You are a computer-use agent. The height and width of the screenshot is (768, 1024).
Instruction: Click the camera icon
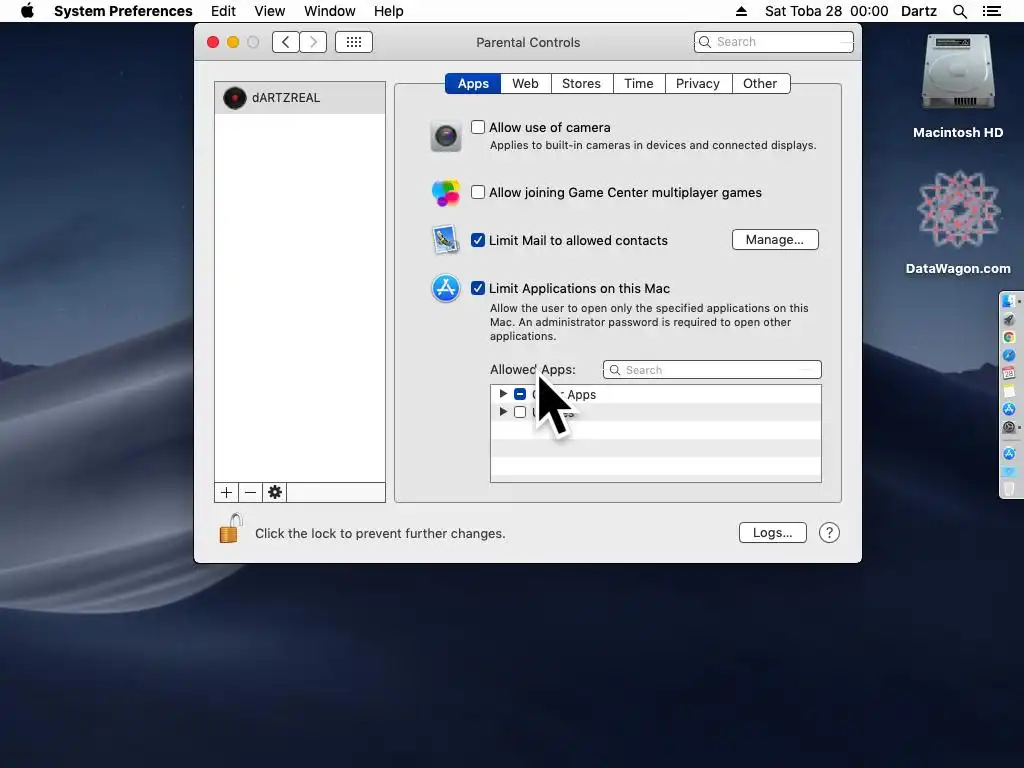tap(446, 136)
